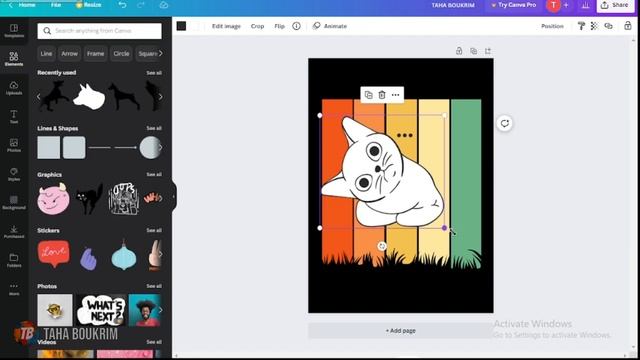Show more filter chips with the arrow
This screenshot has height=360, width=640.
(x=161, y=53)
